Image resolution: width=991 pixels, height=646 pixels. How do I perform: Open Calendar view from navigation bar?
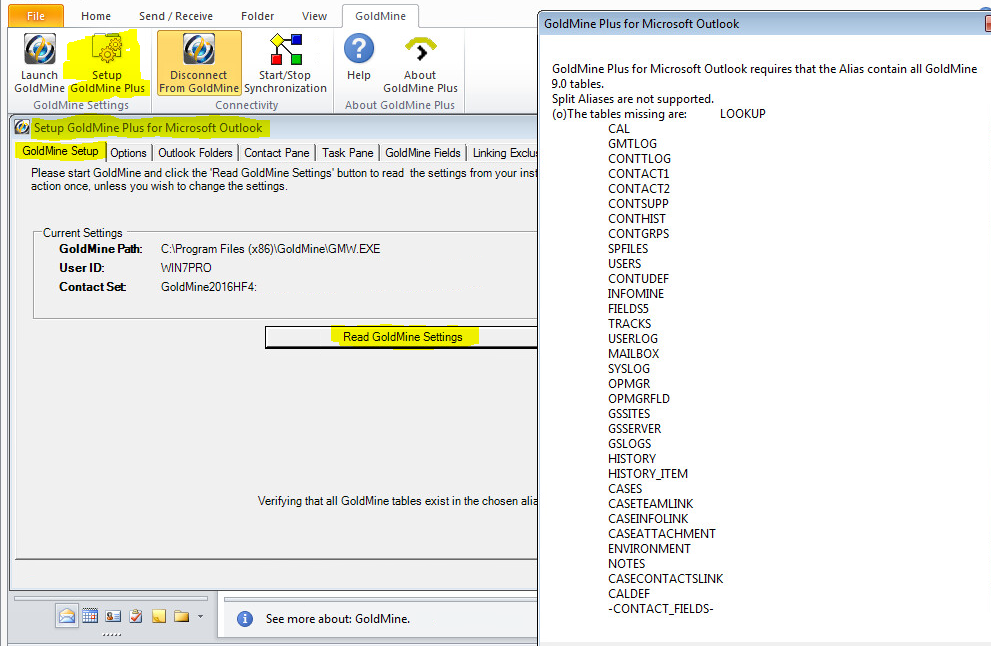point(90,616)
